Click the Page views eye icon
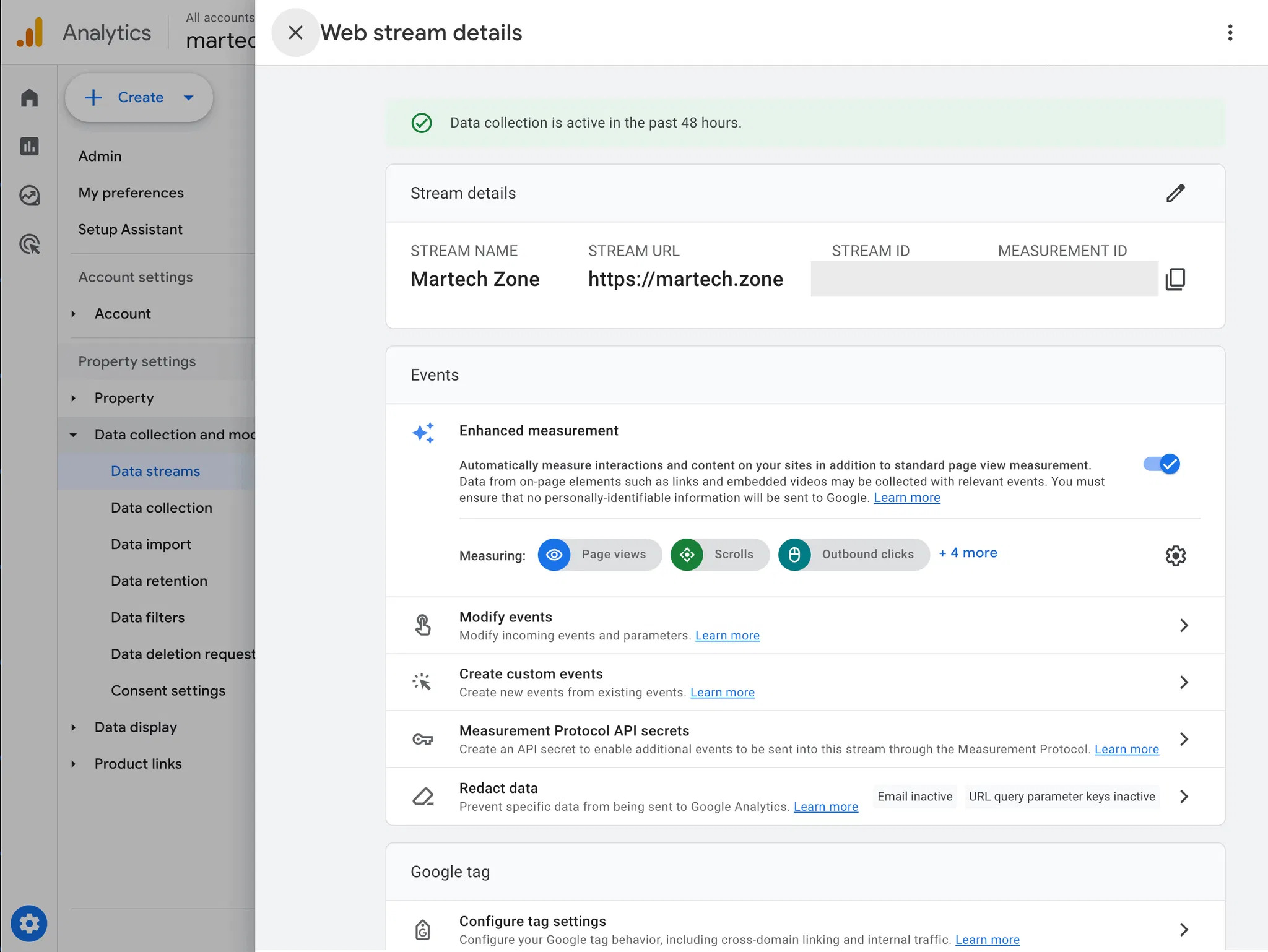Screen dimensions: 1268x952 [554, 555]
